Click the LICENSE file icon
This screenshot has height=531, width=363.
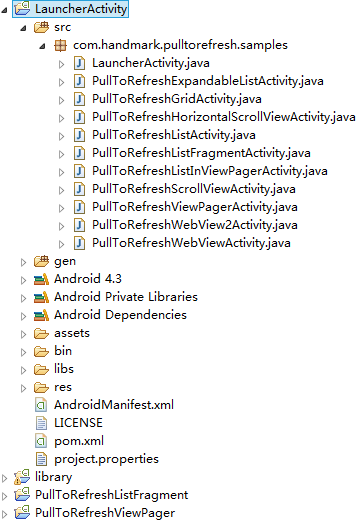[x=41, y=423]
